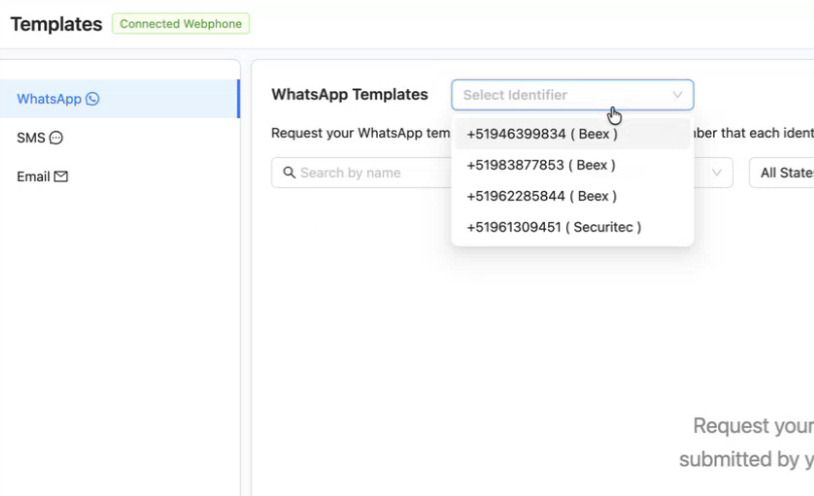This screenshot has width=814, height=496.
Task: Go to the Email templates section
Action: (x=33, y=177)
